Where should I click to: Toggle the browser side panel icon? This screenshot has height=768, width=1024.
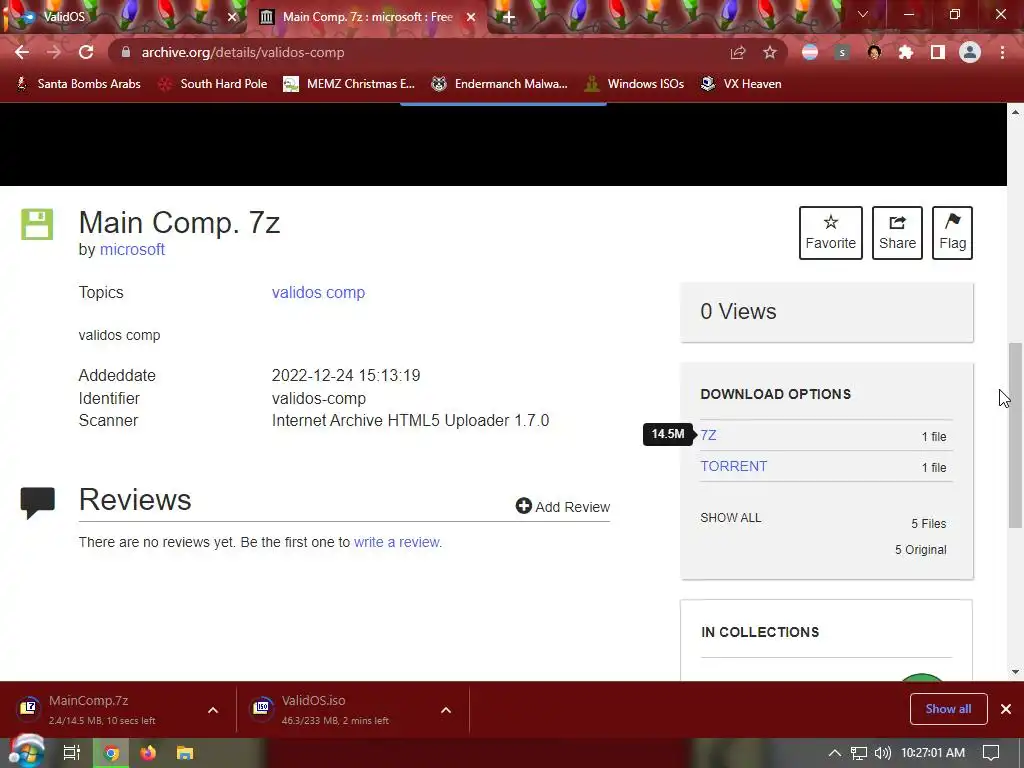pos(938,52)
